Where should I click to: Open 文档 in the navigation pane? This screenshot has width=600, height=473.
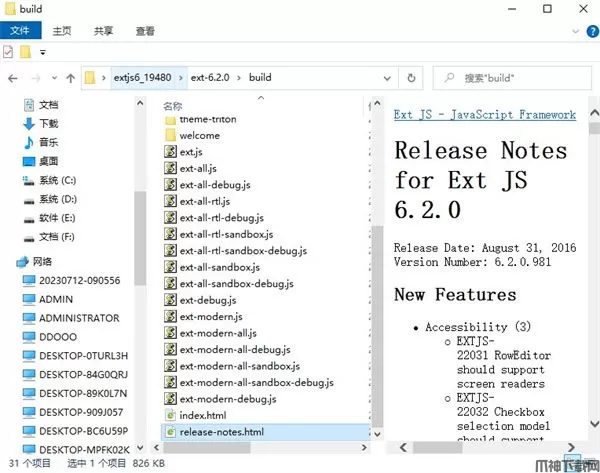tap(49, 105)
